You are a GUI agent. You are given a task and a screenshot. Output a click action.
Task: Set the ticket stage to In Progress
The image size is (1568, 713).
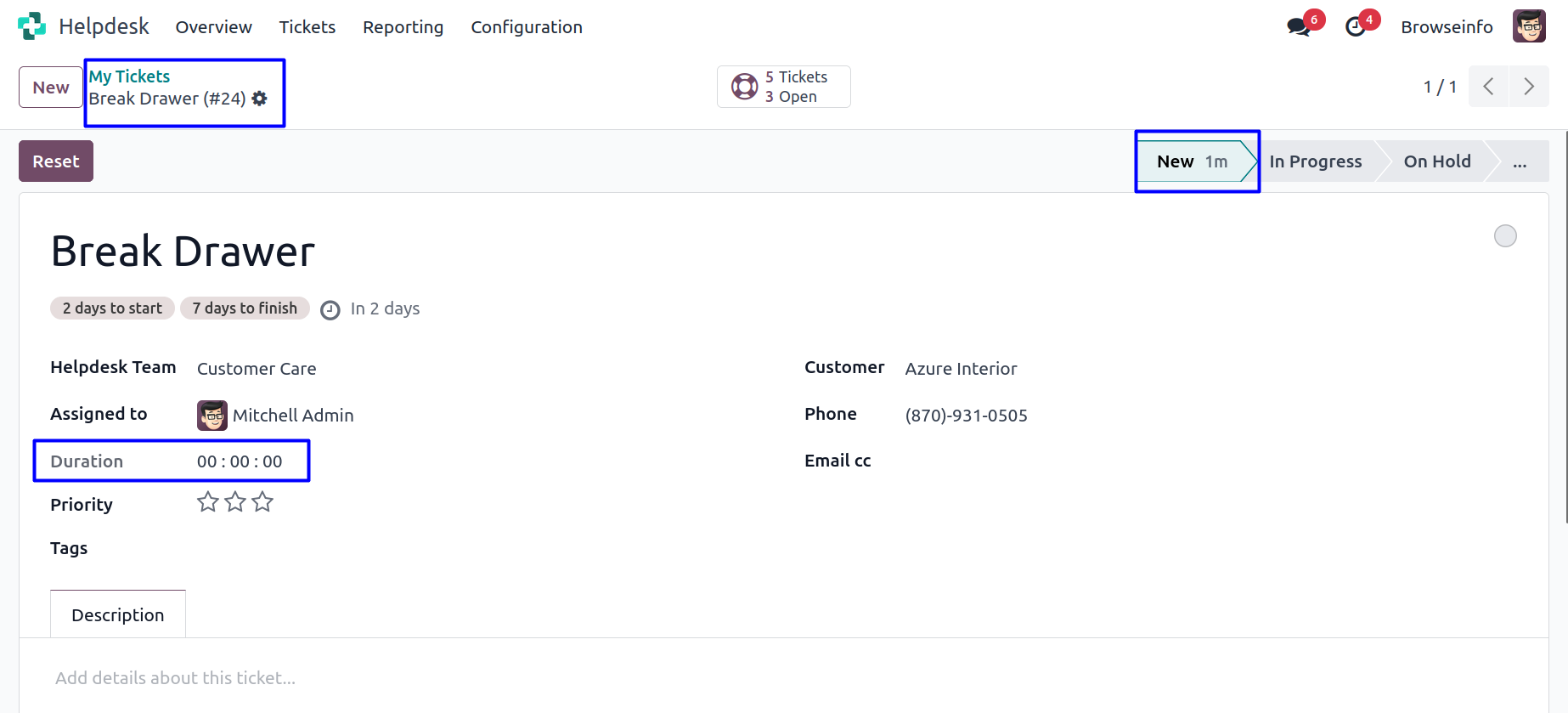click(1315, 161)
